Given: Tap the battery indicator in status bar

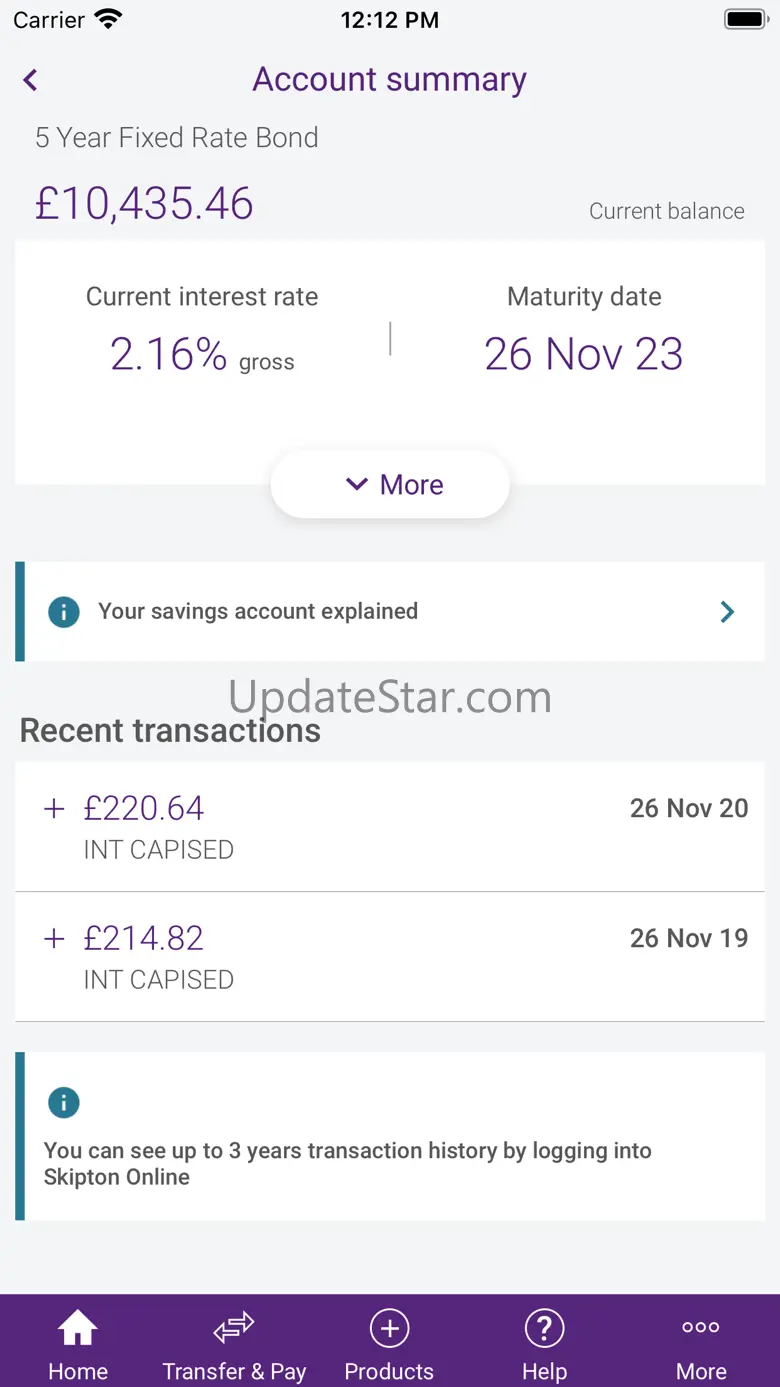Looking at the screenshot, I should (745, 19).
